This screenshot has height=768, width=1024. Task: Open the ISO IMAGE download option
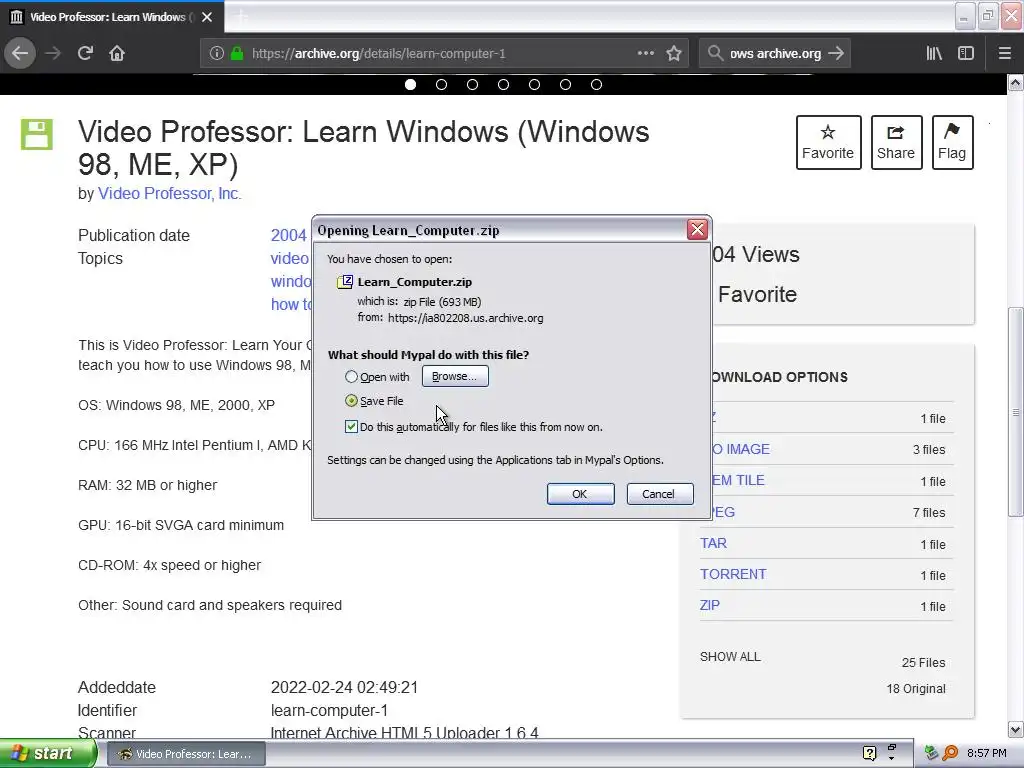click(x=741, y=449)
